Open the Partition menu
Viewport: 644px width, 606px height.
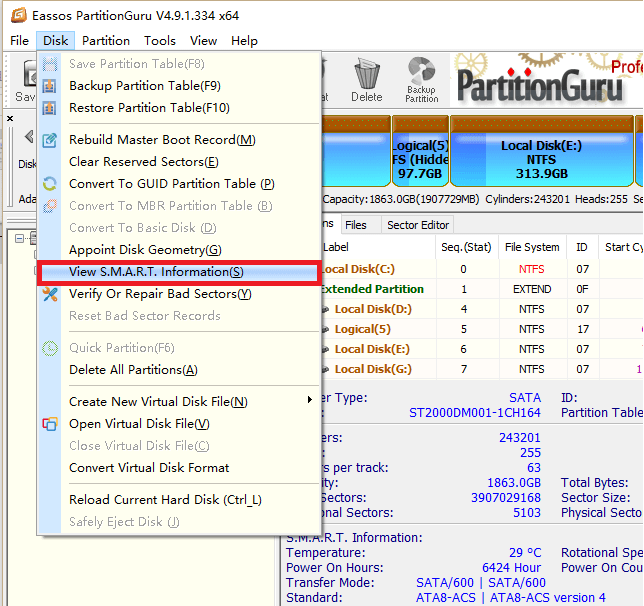click(106, 41)
